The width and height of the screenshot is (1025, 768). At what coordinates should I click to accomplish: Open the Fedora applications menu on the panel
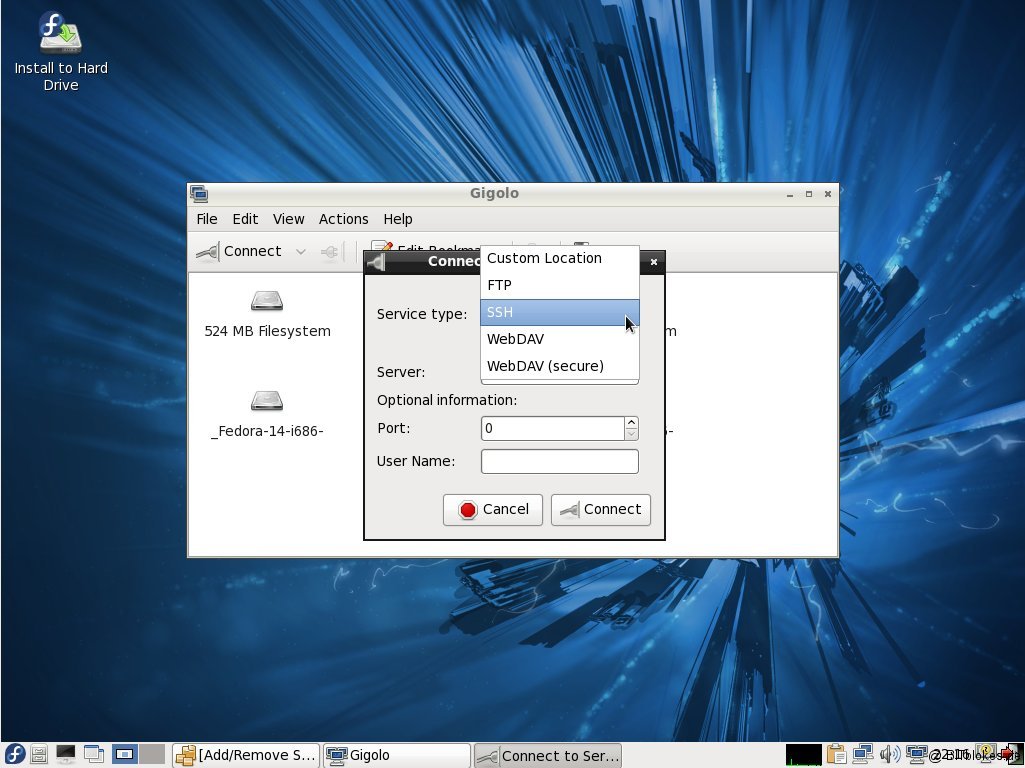click(x=14, y=754)
